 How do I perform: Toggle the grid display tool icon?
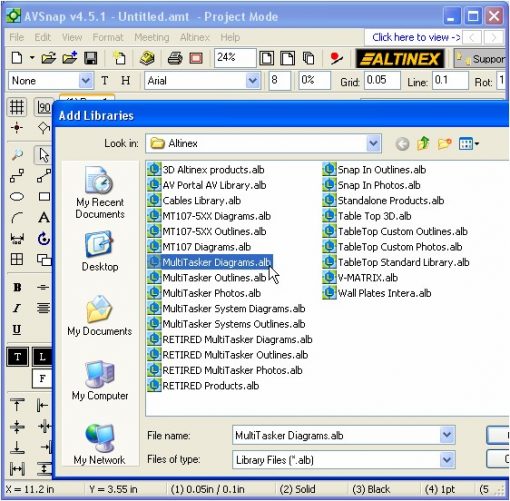17,107
